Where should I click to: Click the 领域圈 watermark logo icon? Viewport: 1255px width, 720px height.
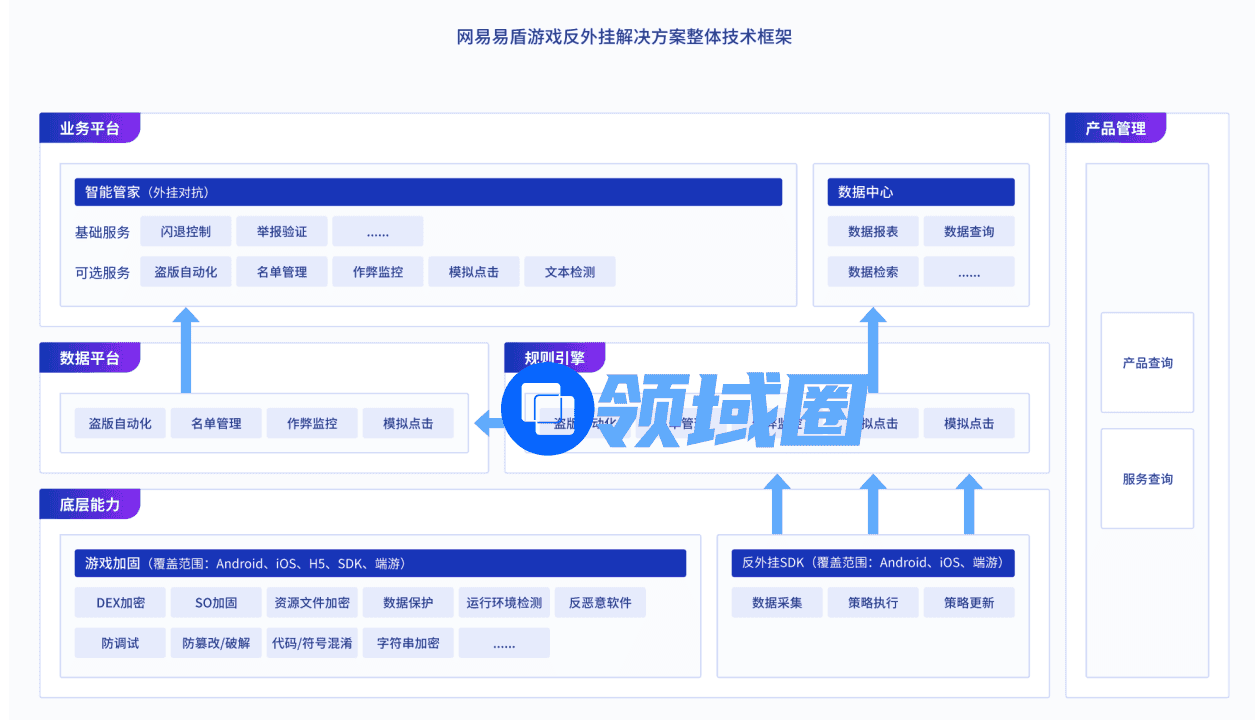(x=547, y=410)
